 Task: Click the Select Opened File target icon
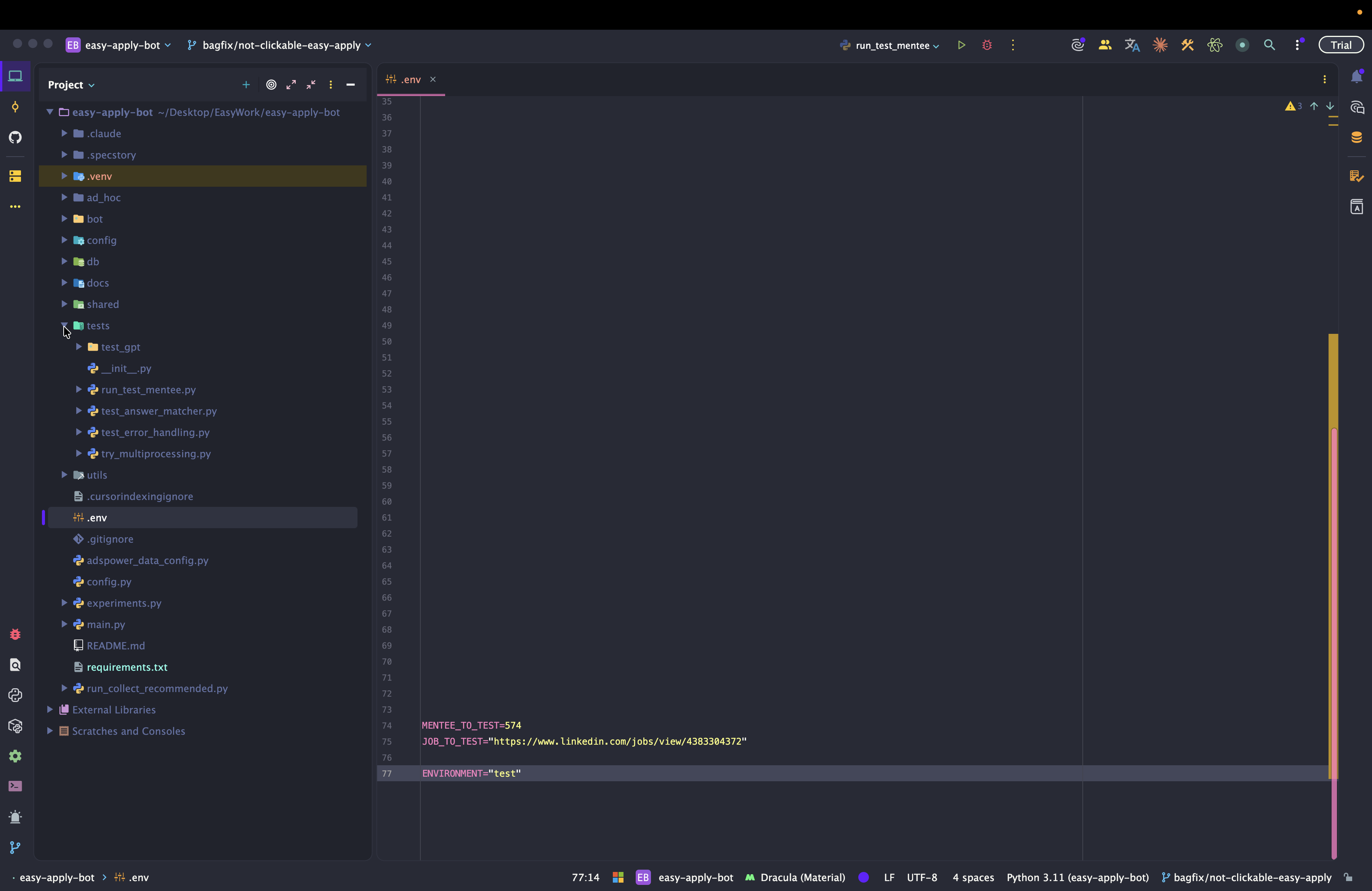(x=271, y=85)
